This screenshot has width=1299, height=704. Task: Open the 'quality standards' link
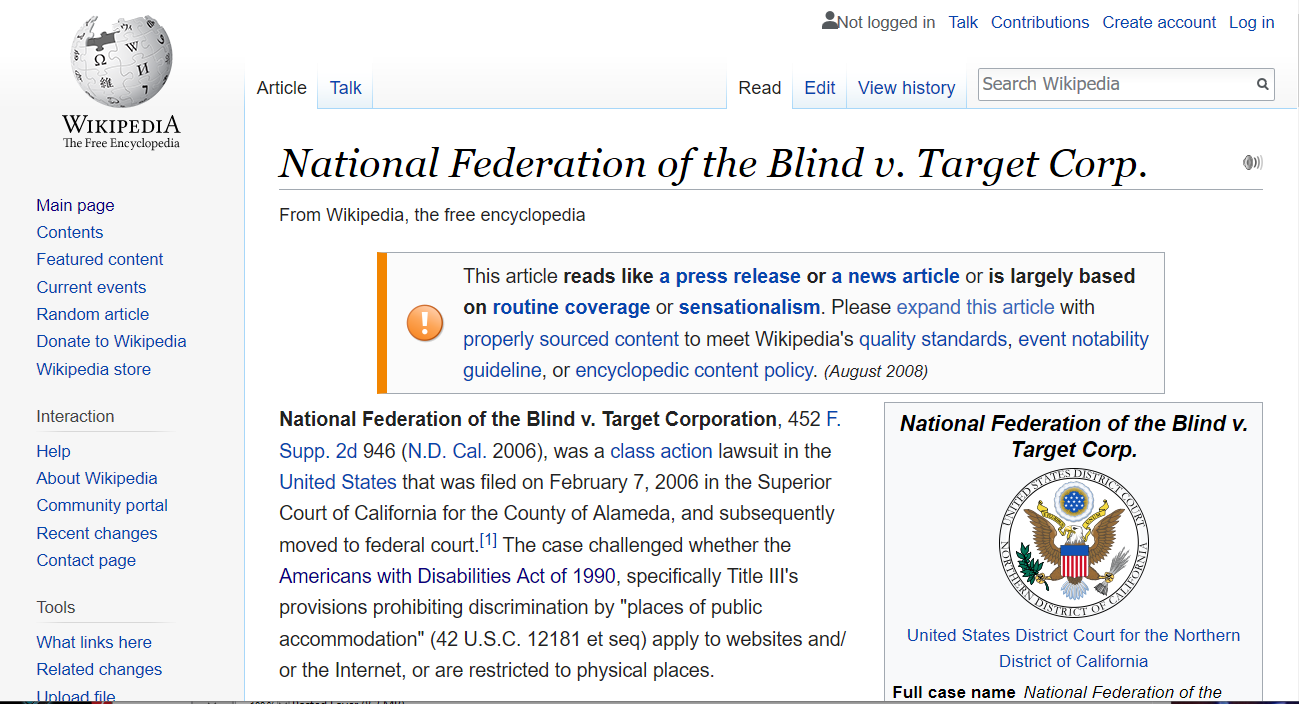coord(933,339)
